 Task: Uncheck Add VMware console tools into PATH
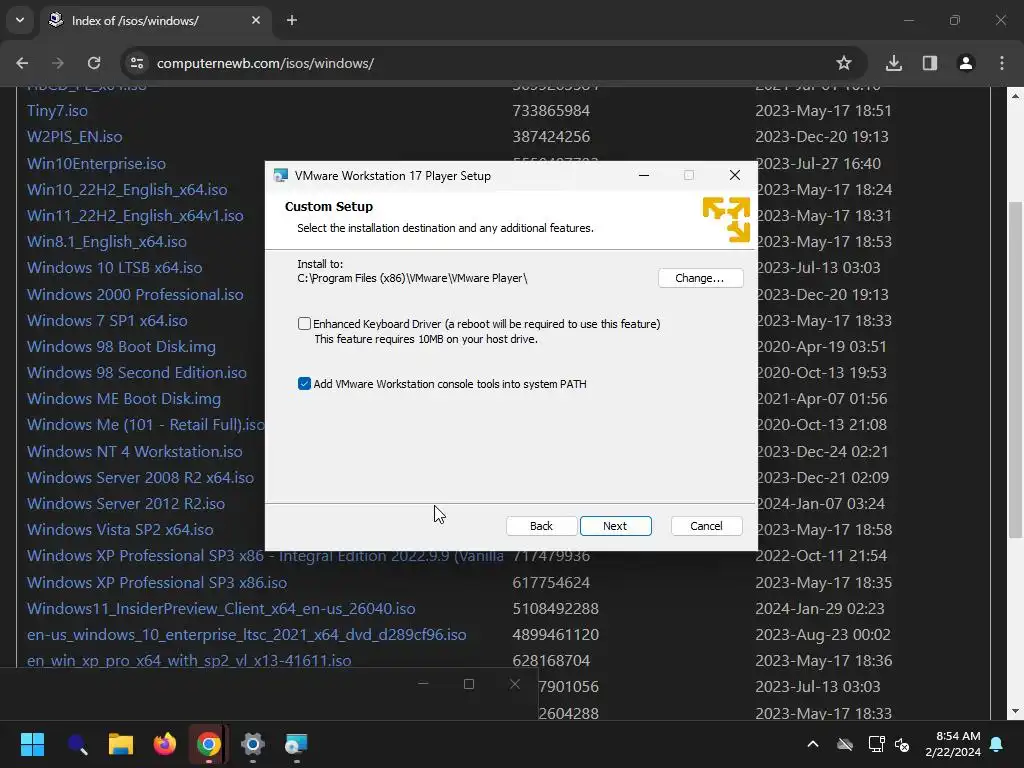coord(304,383)
